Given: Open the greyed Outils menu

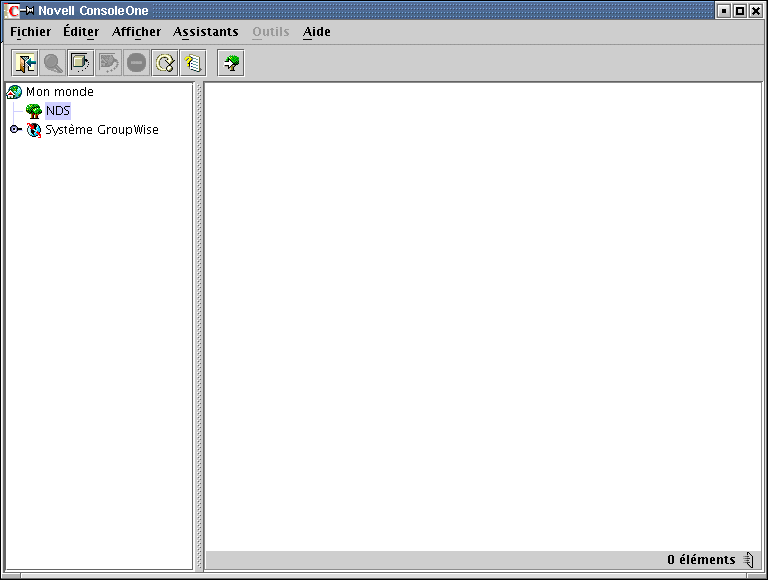Looking at the screenshot, I should 271,32.
